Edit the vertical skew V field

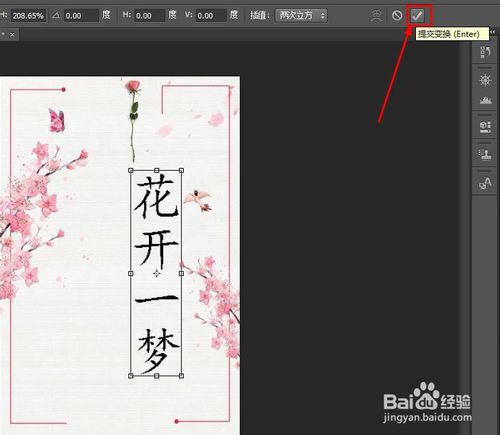[x=211, y=16]
